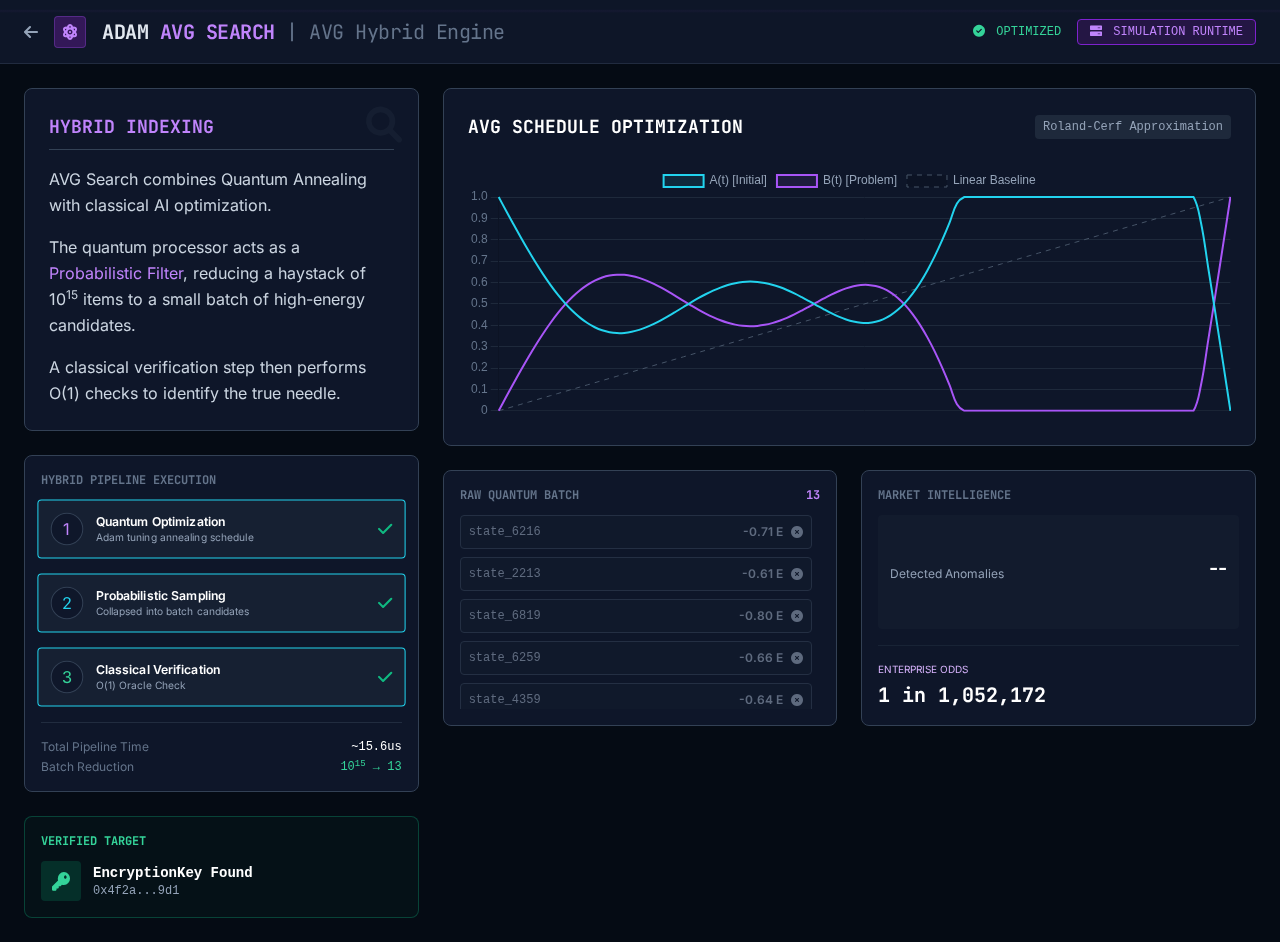Click the purple atom logo icon
Viewport: 1280px width, 942px height.
[x=70, y=32]
